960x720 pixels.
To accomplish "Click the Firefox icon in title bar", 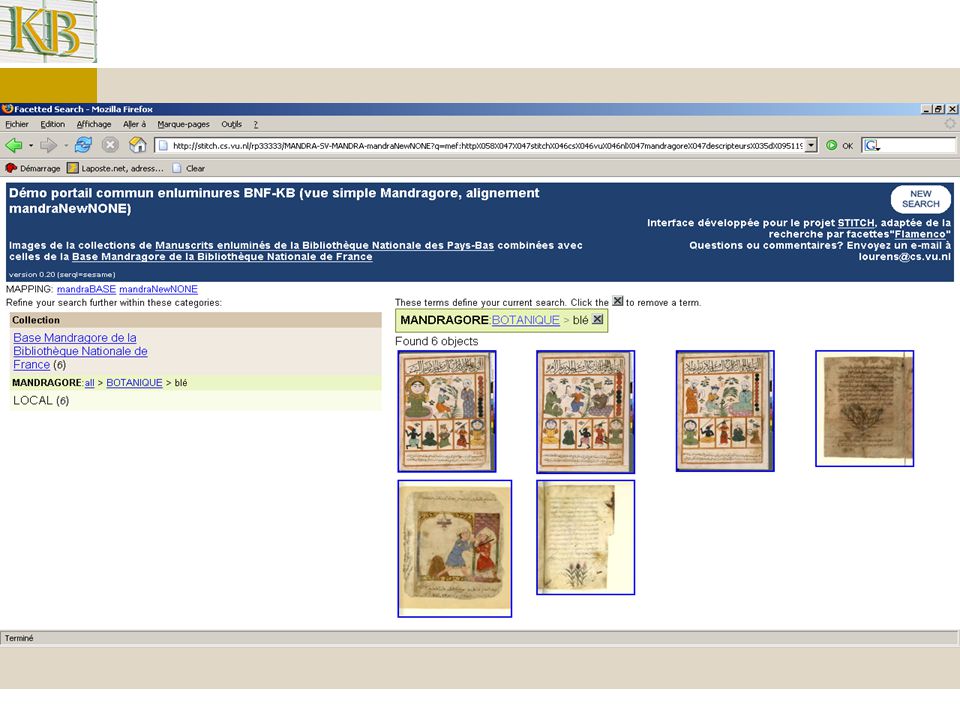I will click(7, 109).
